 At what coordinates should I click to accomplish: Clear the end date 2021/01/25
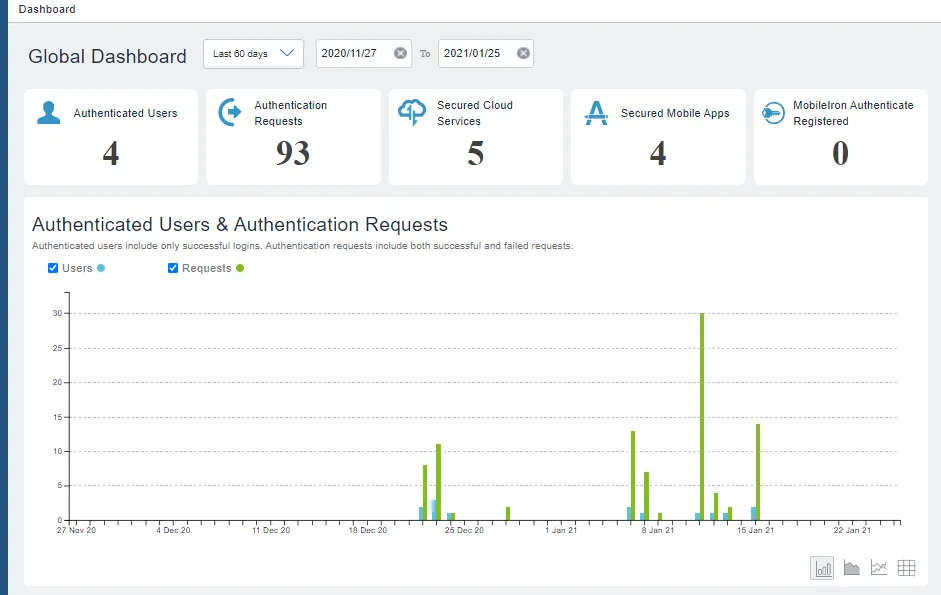pyautogui.click(x=523, y=53)
